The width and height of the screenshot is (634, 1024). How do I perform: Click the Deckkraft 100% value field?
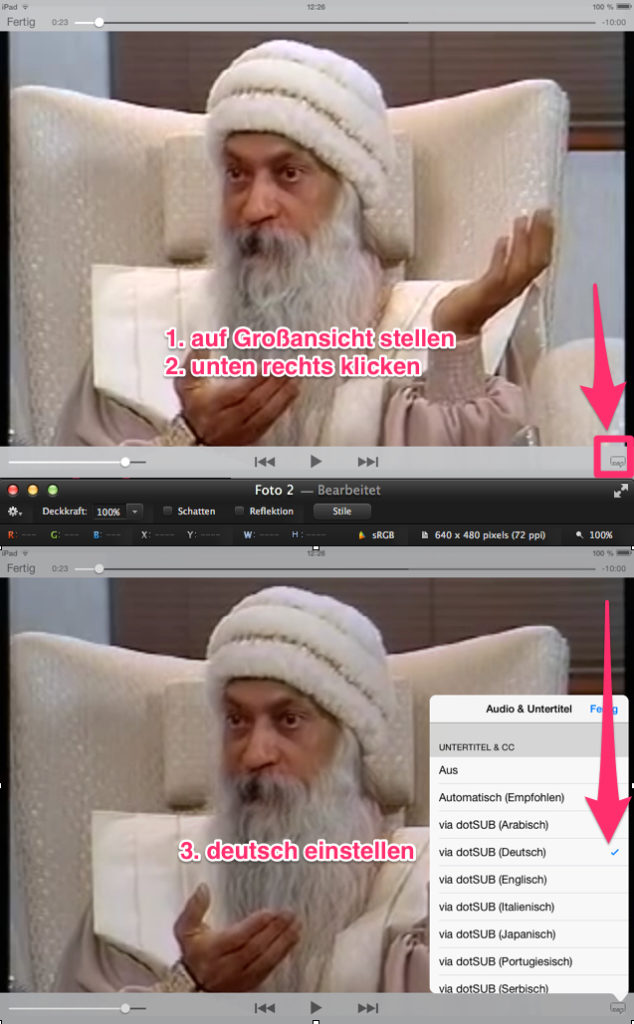click(x=109, y=511)
